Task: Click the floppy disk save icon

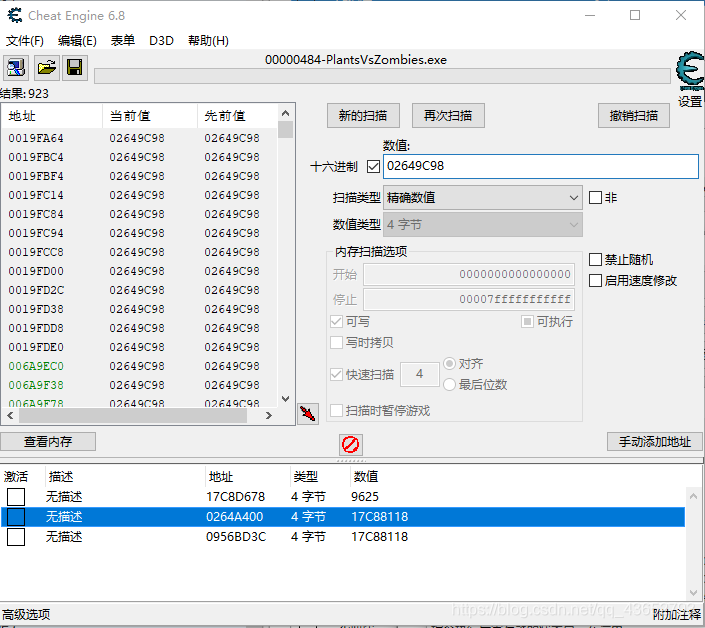Action: pyautogui.click(x=75, y=68)
